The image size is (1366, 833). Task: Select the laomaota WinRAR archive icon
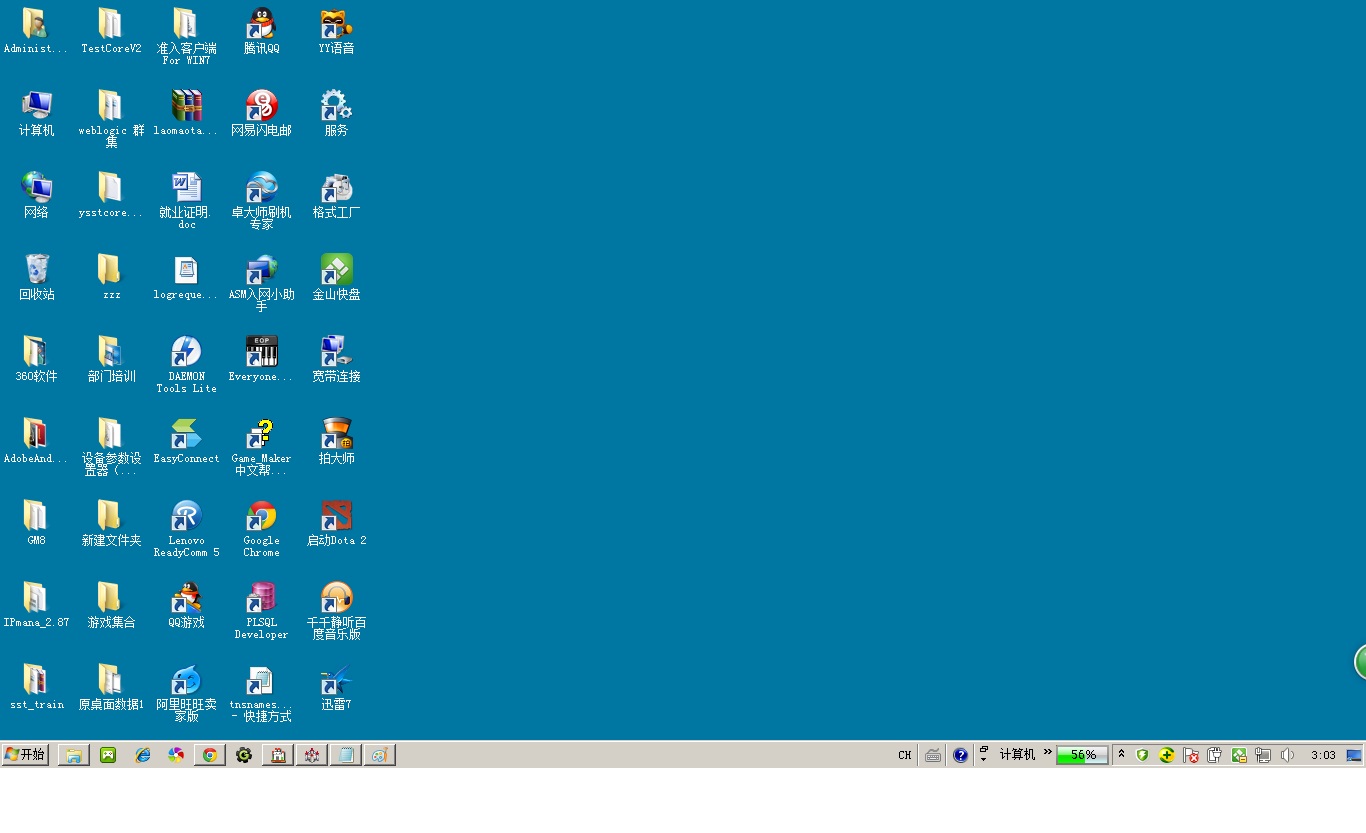[x=186, y=113]
